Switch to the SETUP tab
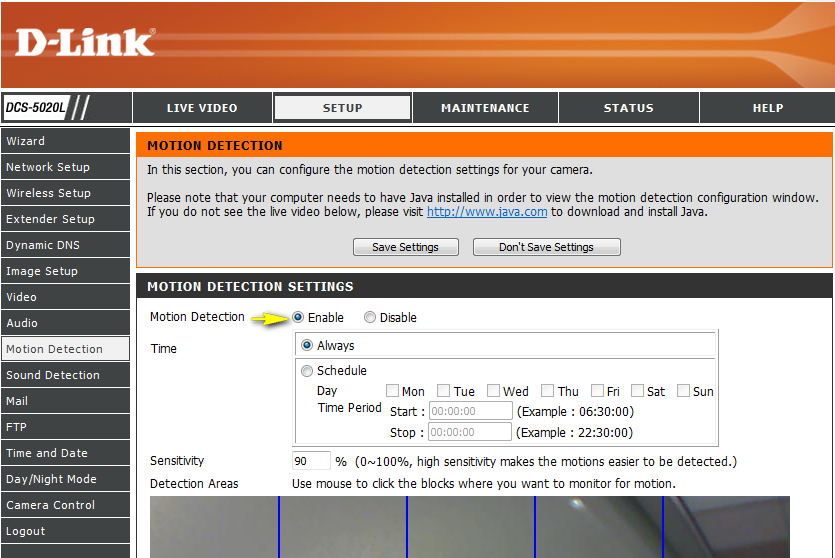This screenshot has width=835, height=558. pos(342,108)
